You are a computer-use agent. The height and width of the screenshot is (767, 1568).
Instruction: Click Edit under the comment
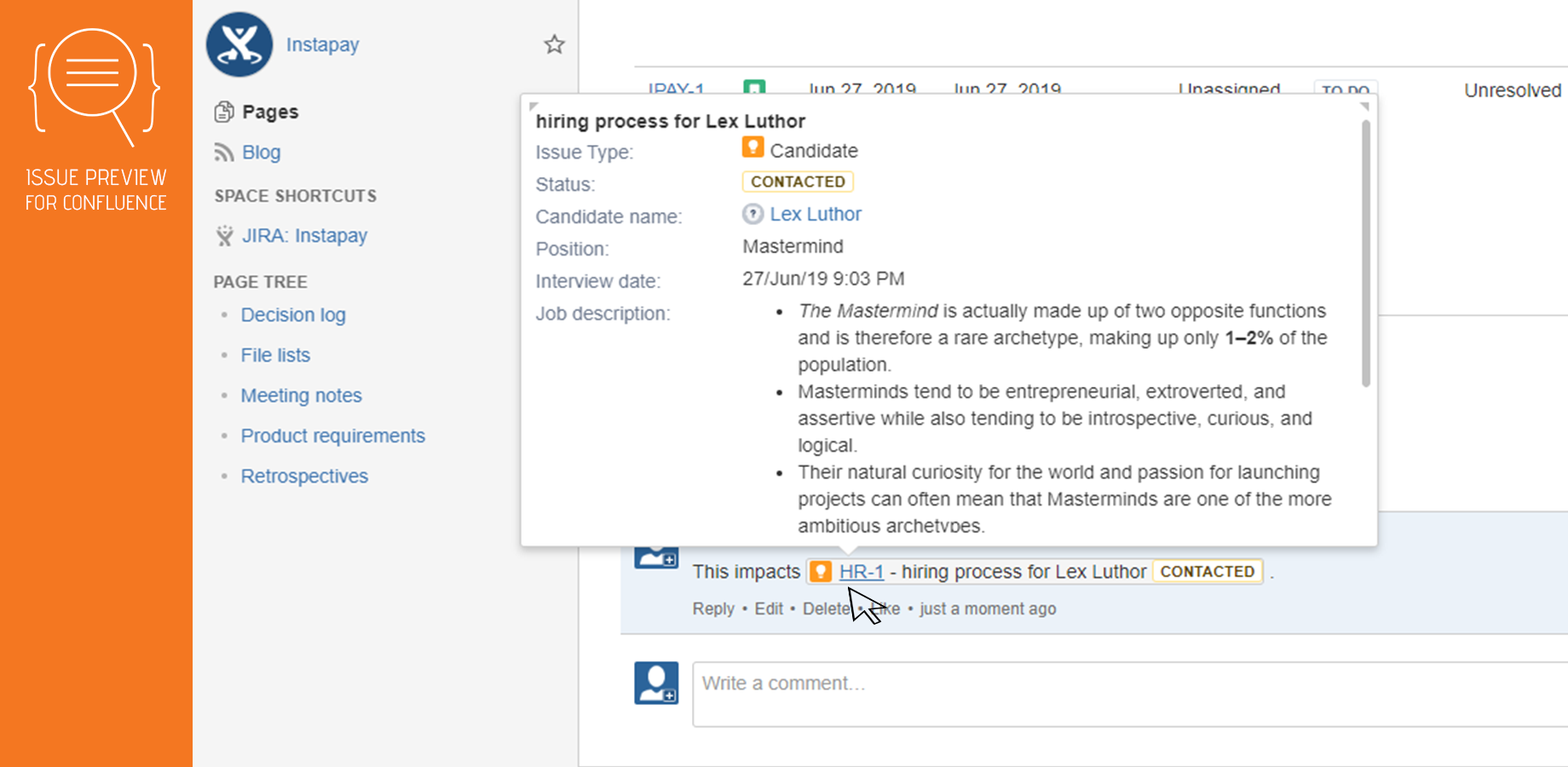(x=769, y=608)
